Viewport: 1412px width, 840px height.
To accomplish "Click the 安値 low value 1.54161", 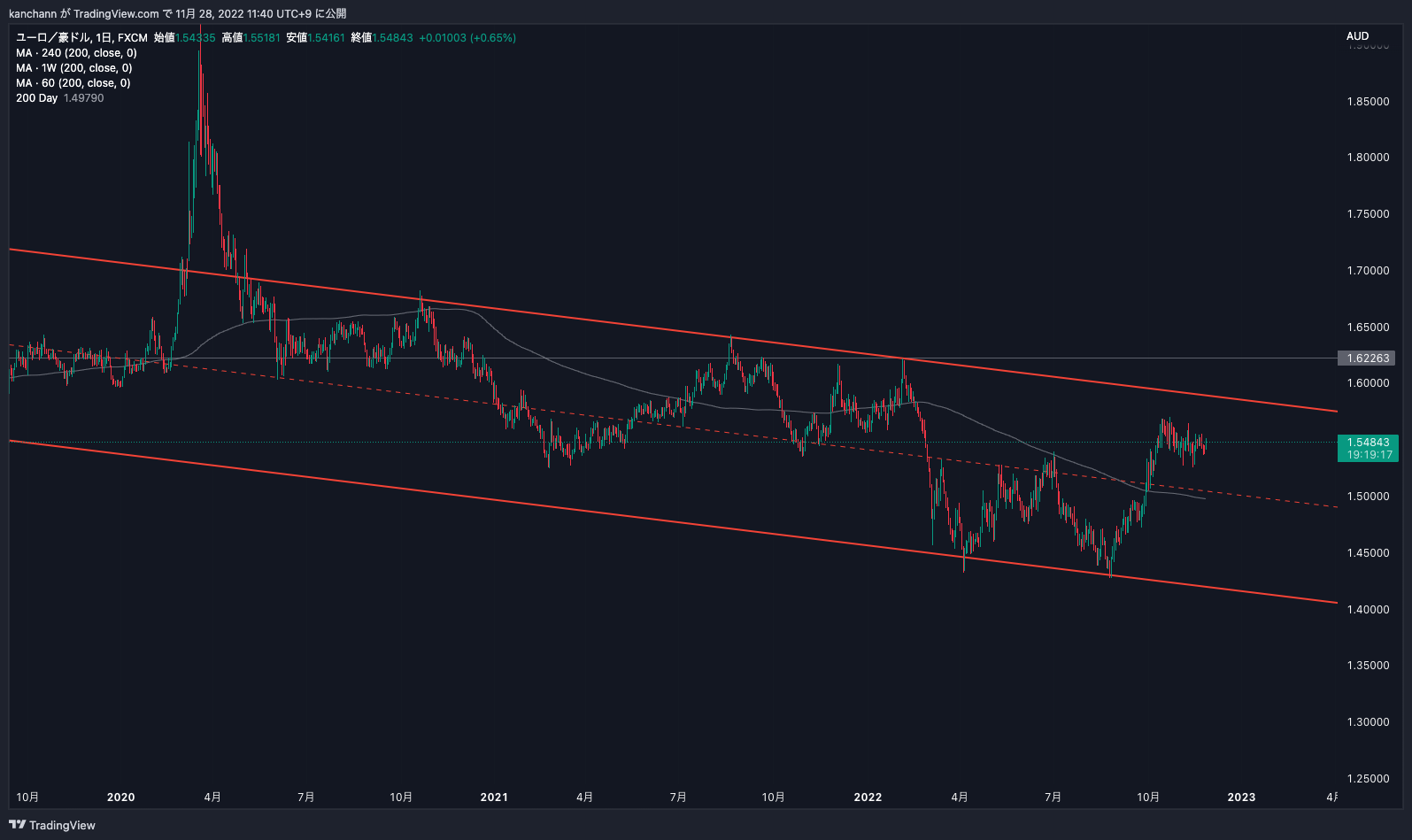I will (326, 38).
